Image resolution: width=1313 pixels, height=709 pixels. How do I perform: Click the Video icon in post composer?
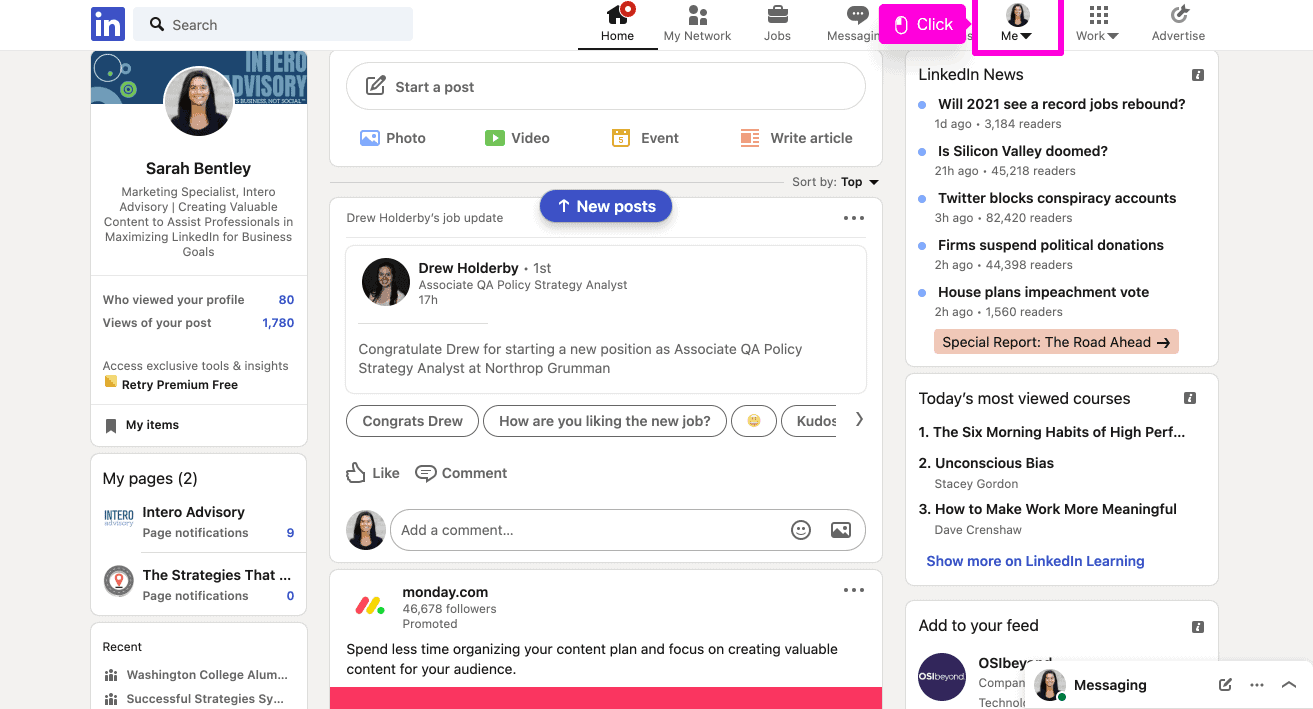tap(494, 138)
